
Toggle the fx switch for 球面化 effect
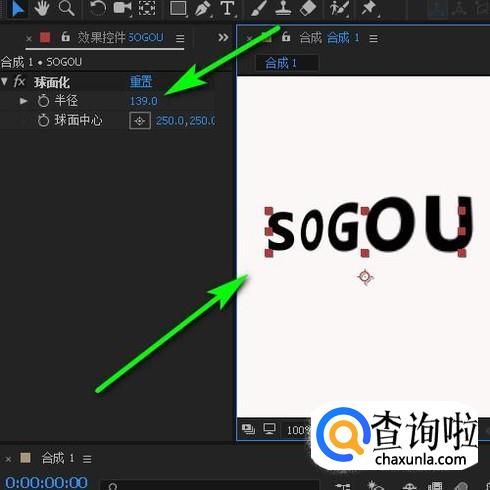19,81
